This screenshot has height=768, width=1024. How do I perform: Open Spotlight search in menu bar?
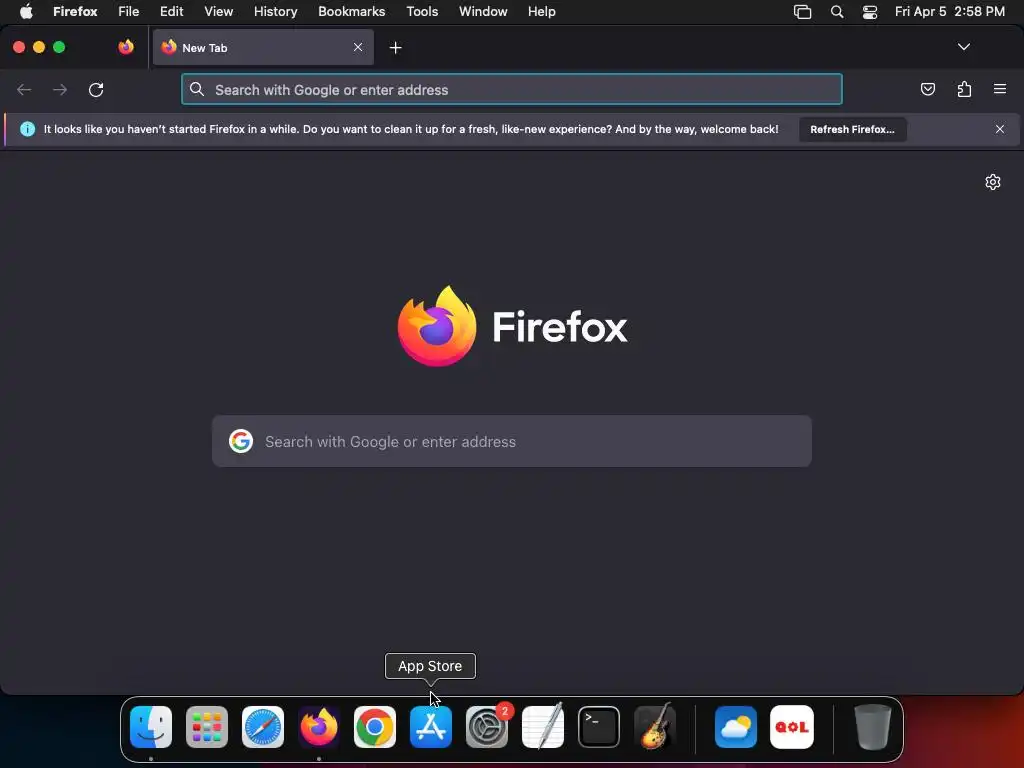tap(837, 12)
